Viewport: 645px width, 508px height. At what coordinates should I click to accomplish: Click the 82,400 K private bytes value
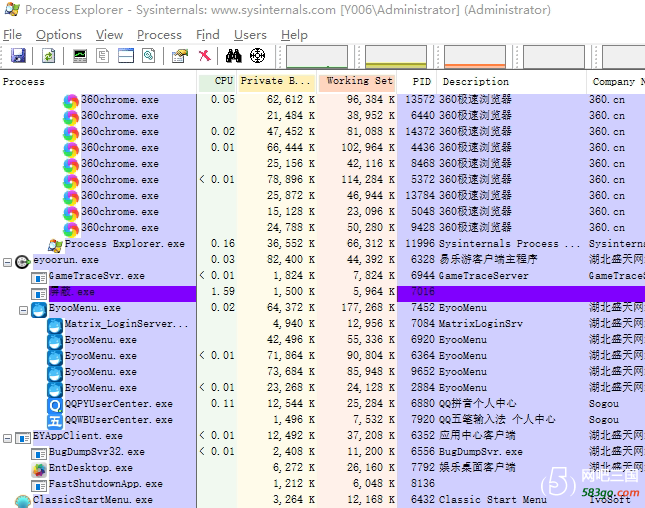pos(291,260)
